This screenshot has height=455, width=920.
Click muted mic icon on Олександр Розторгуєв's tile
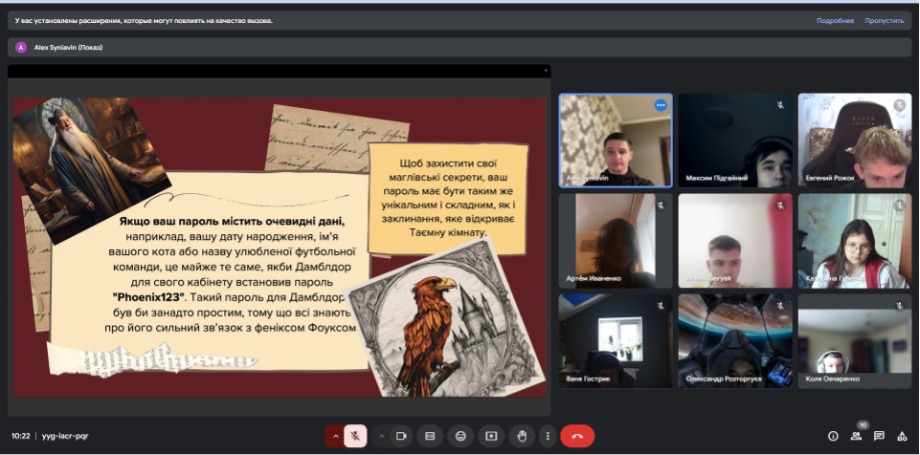(780, 306)
